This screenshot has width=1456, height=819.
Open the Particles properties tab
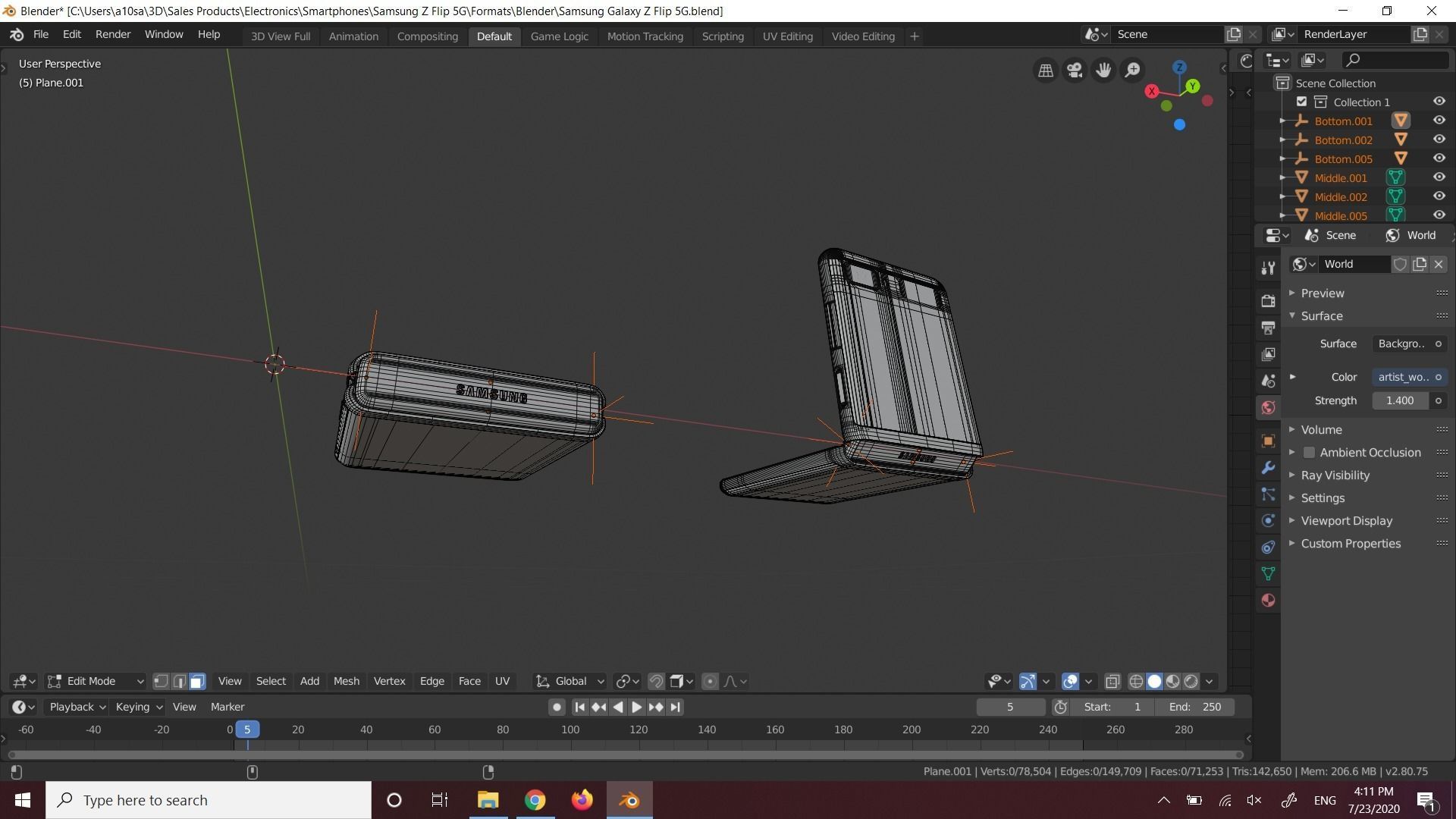pyautogui.click(x=1268, y=494)
